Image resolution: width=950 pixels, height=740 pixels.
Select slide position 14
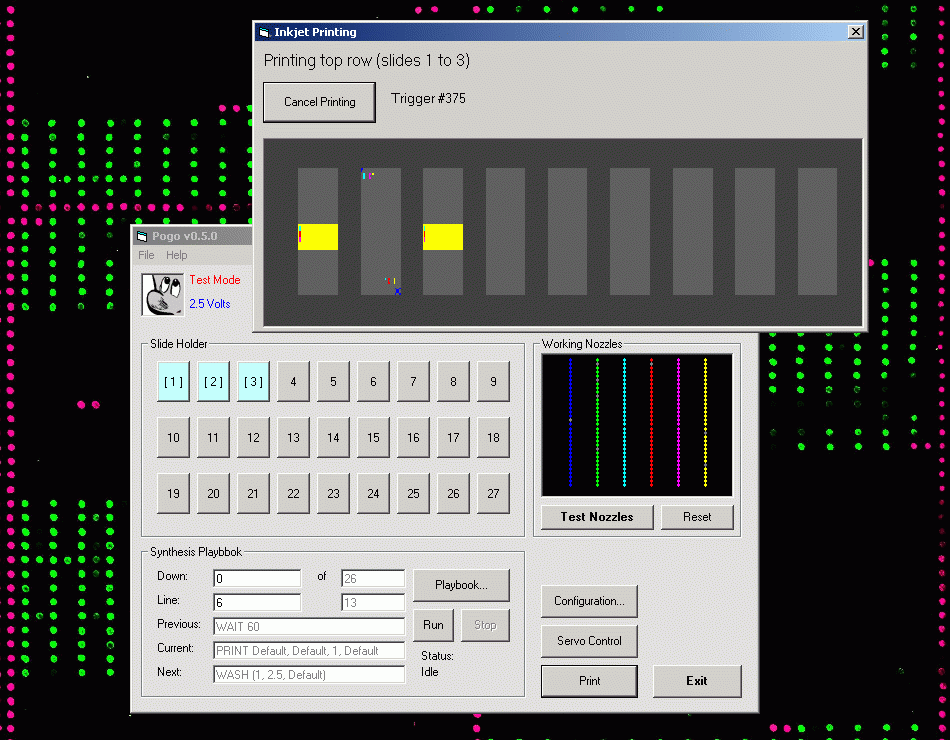click(x=333, y=438)
